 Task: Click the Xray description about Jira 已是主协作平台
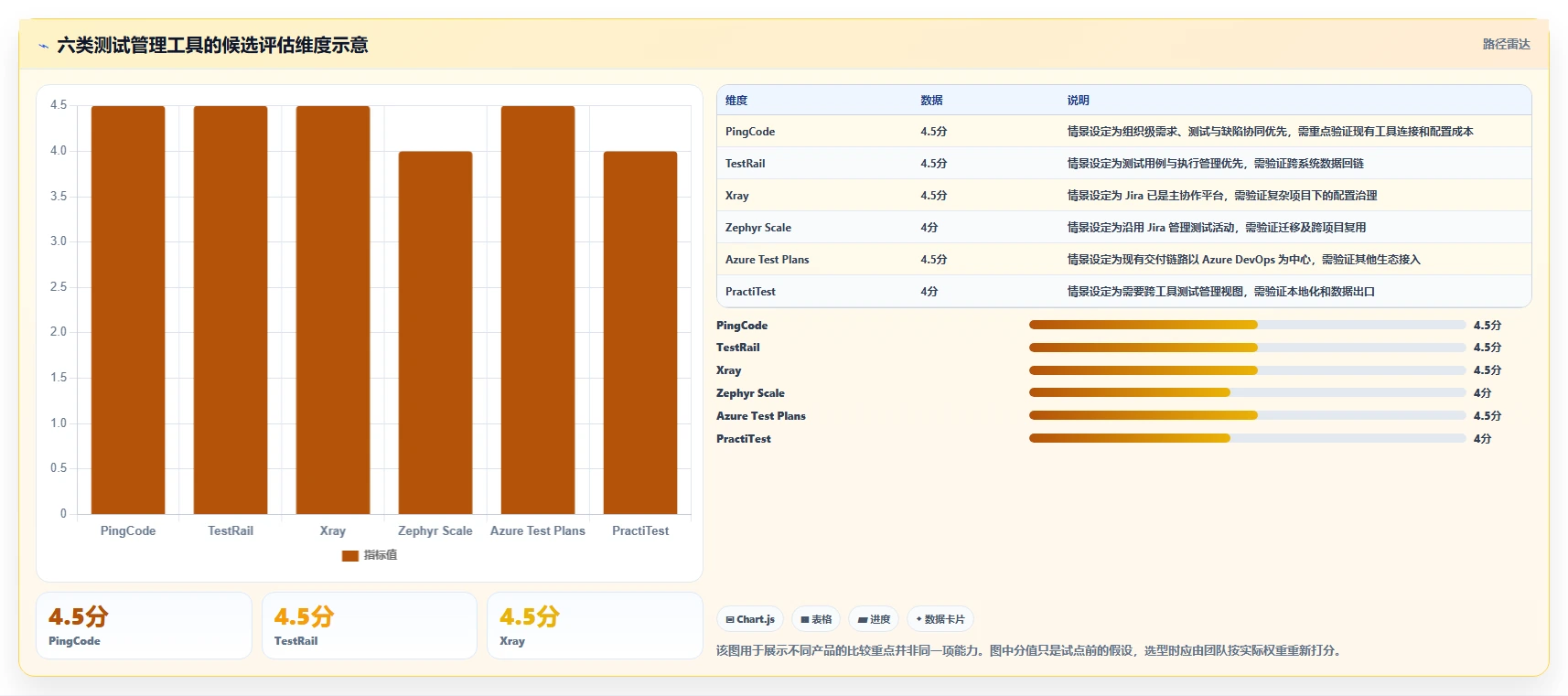coord(1222,196)
